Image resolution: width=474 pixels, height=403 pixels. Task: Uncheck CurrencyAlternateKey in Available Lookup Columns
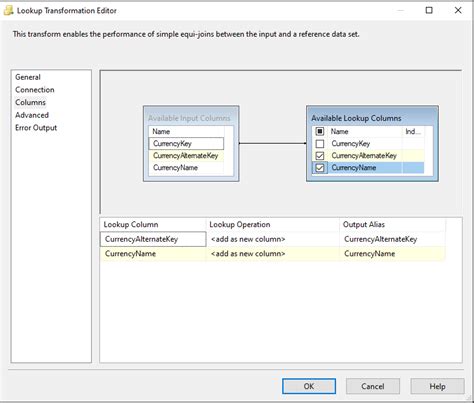320,156
